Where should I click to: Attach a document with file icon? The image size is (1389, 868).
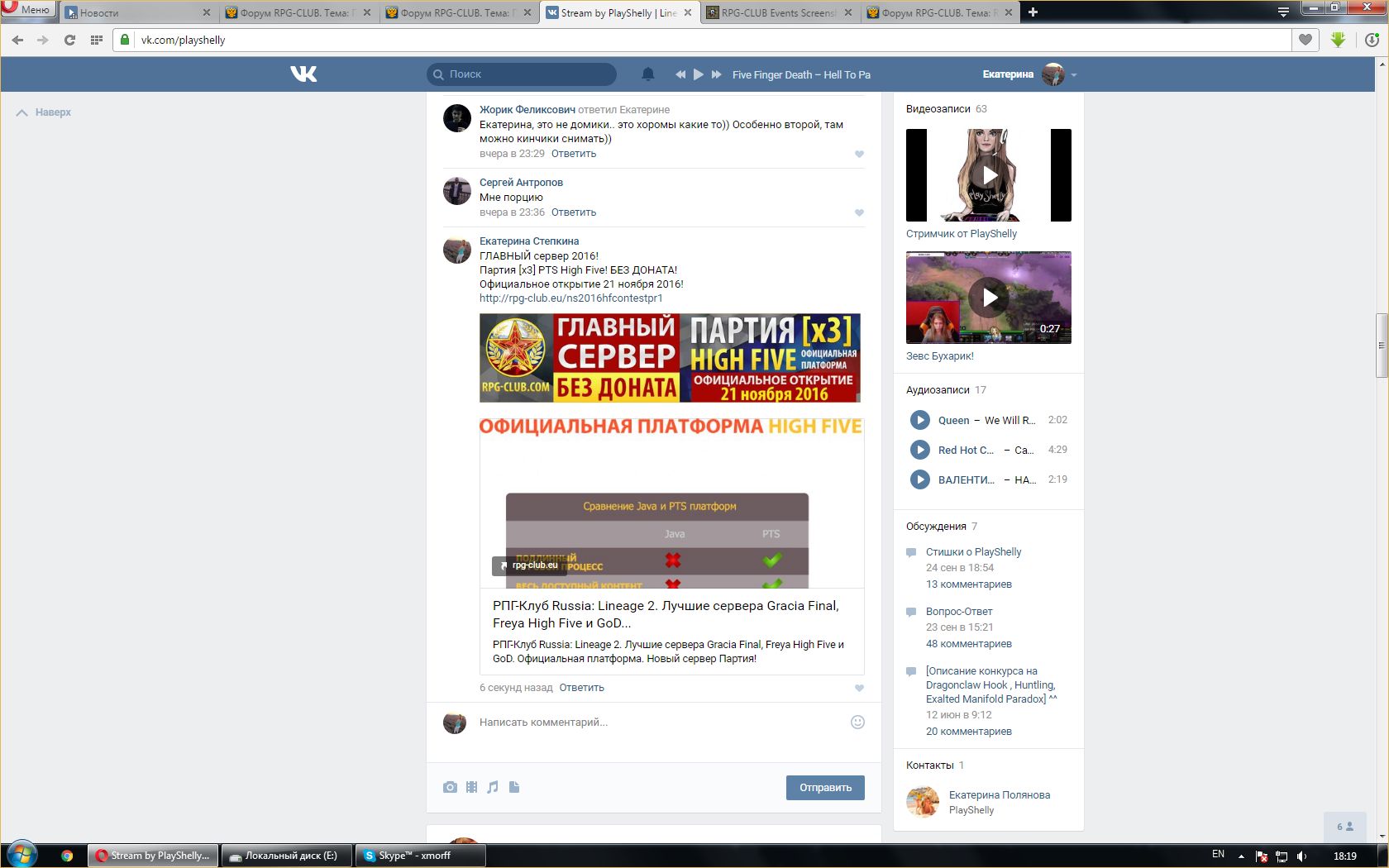tap(514, 788)
